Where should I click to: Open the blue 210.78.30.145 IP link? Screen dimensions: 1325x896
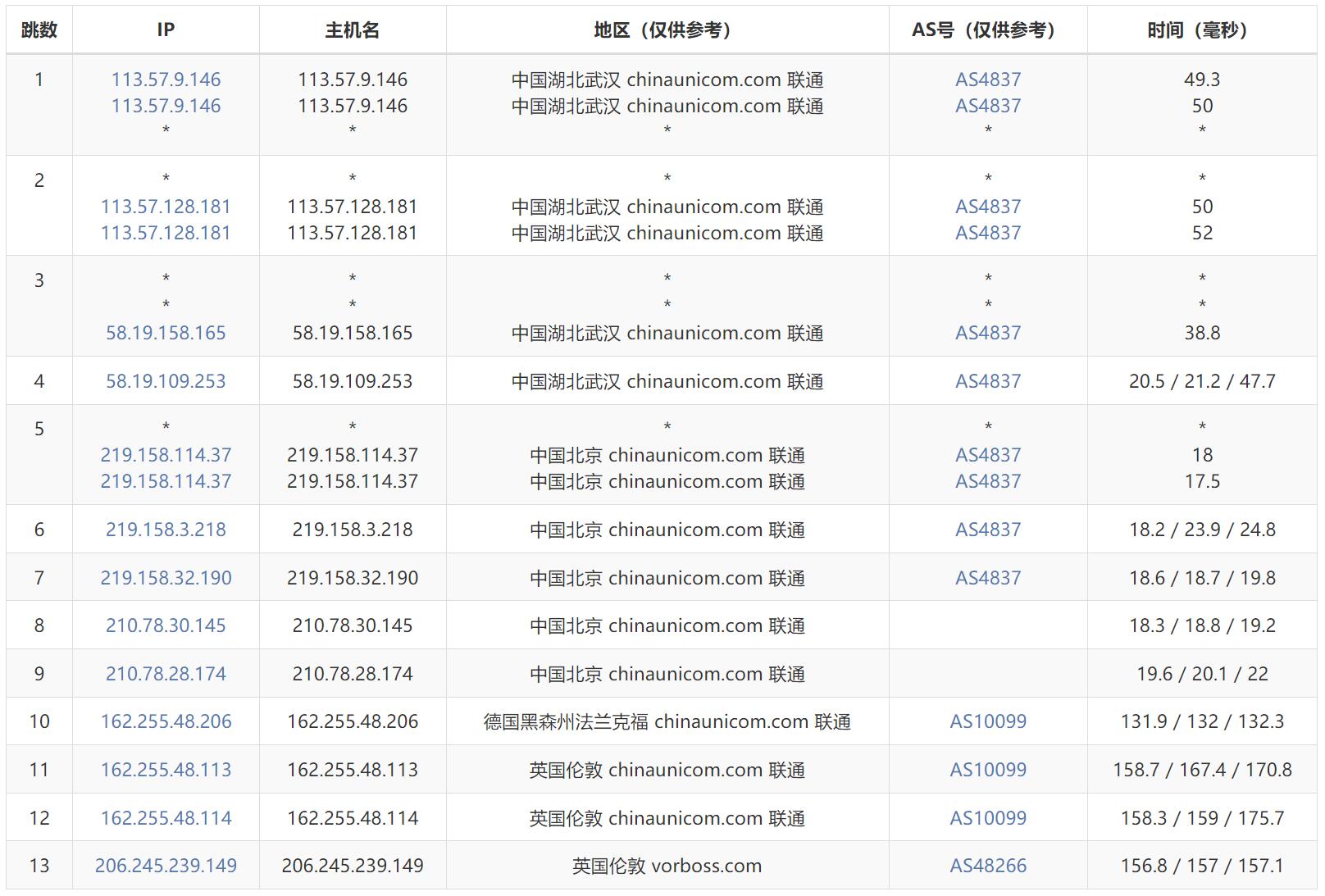click(166, 625)
